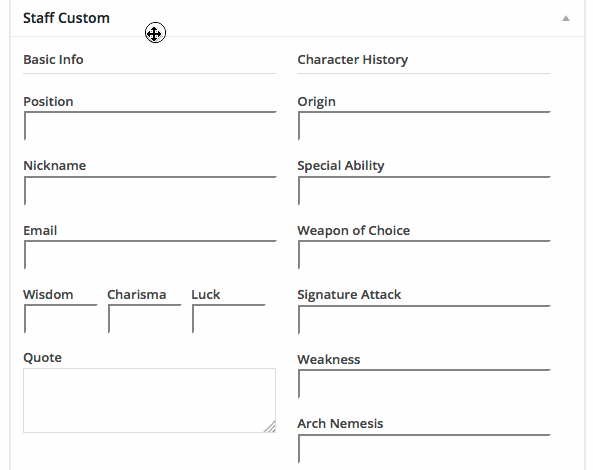
Task: Click the Signature Attack field
Action: pyautogui.click(x=424, y=319)
